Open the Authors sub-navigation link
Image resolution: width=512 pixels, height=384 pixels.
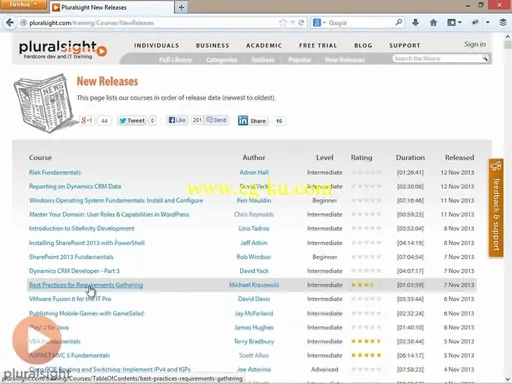[x=263, y=60]
